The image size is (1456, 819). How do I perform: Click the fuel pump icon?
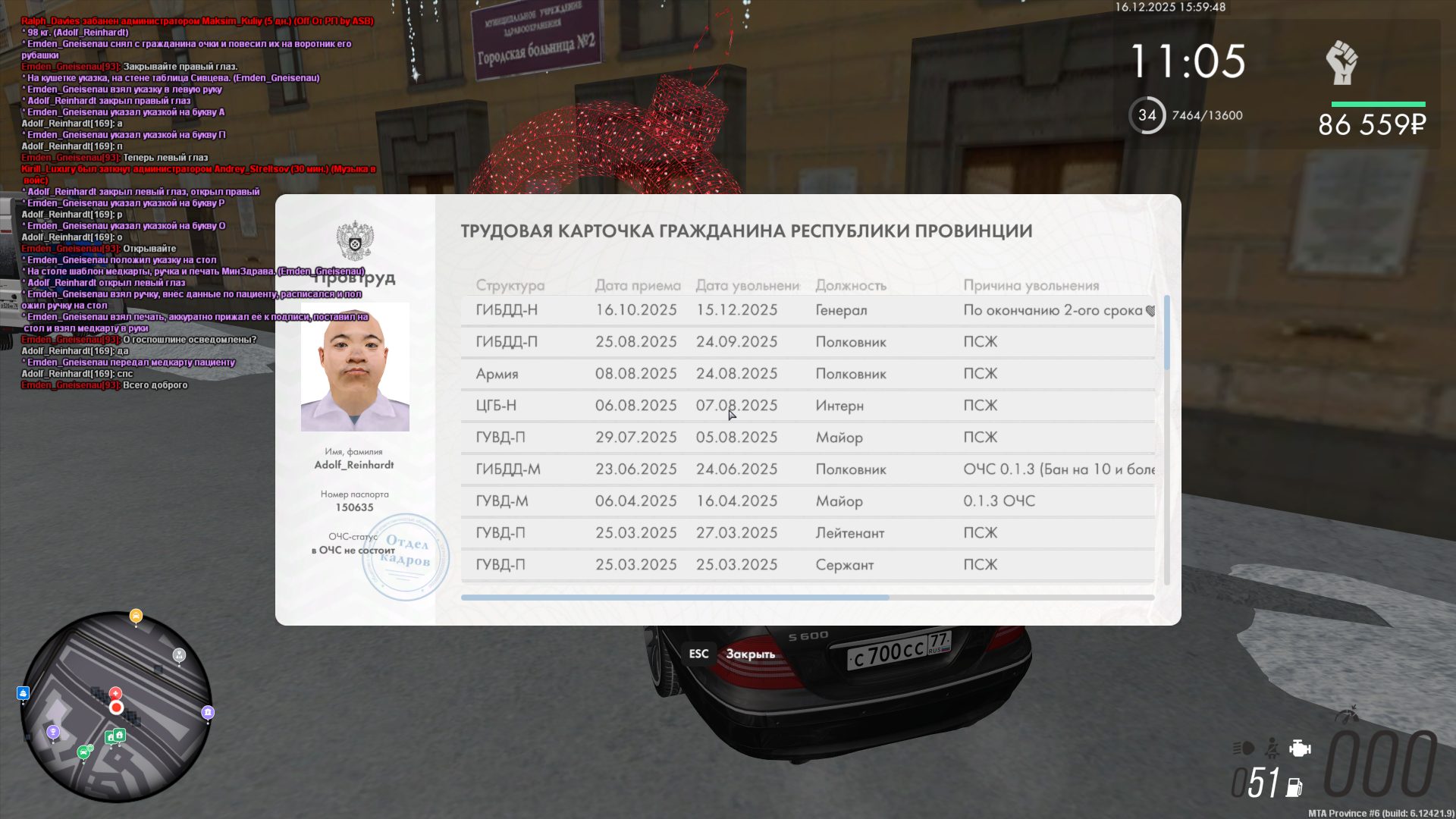(1294, 788)
